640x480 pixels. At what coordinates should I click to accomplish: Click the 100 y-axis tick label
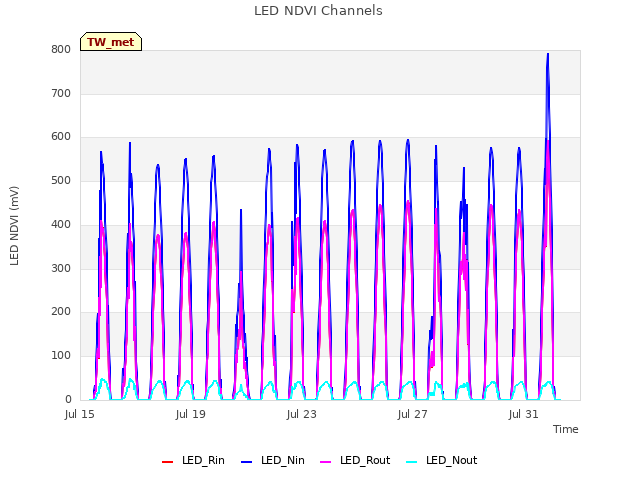point(61,356)
